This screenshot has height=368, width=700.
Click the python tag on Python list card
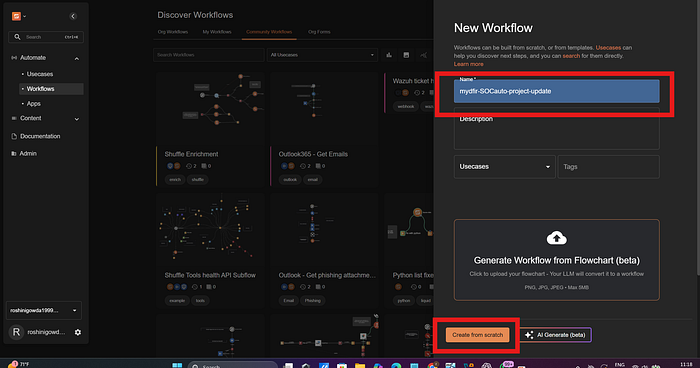(x=404, y=301)
